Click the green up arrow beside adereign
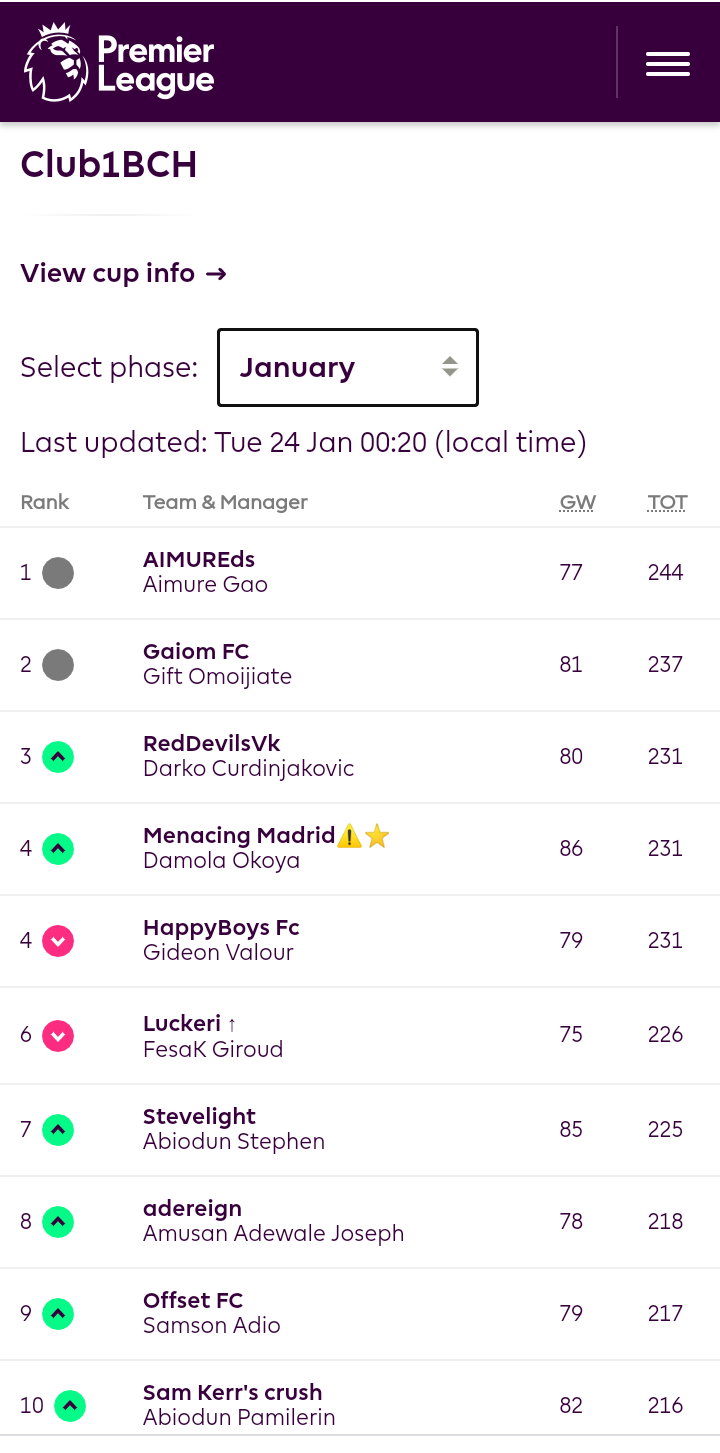The width and height of the screenshot is (720, 1453). click(58, 1222)
